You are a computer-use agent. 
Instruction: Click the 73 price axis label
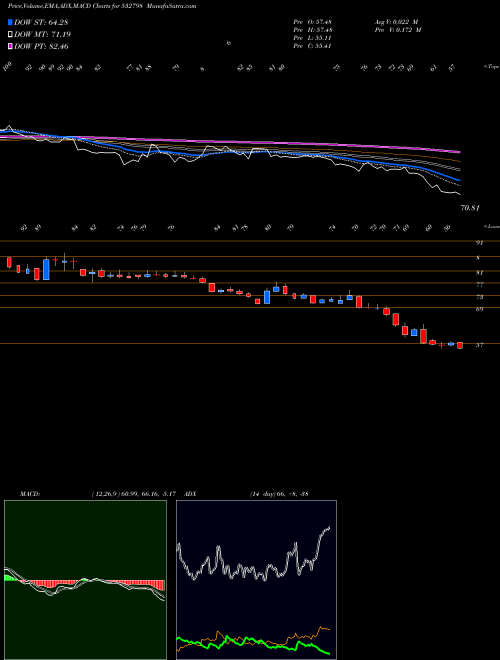point(479,297)
